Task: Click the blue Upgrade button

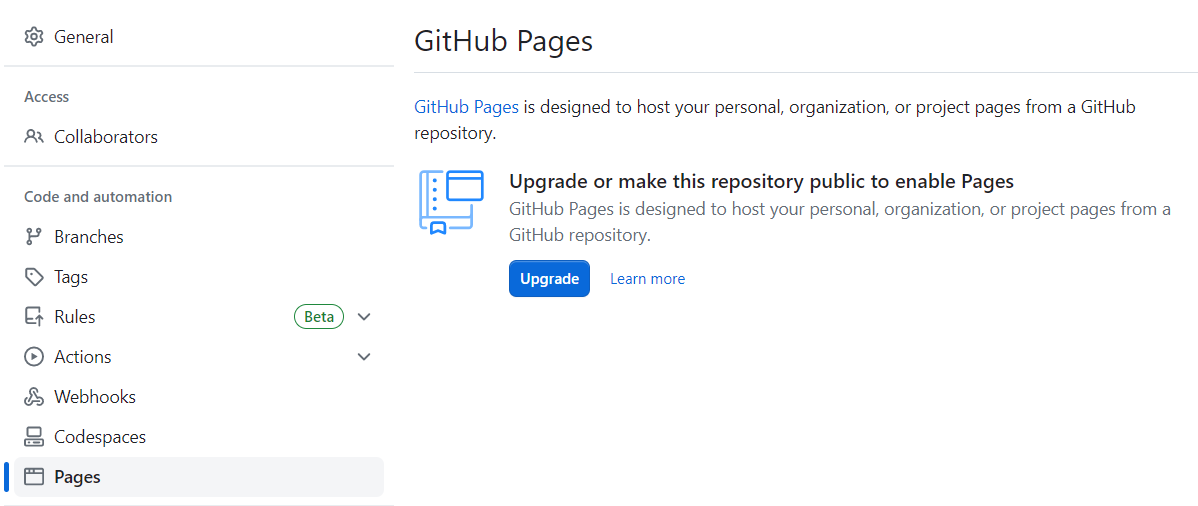Action: [549, 279]
